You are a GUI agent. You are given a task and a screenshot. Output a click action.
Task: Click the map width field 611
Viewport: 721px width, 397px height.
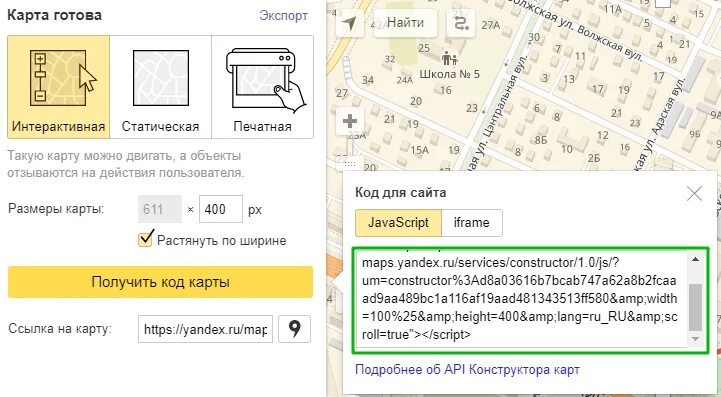160,209
